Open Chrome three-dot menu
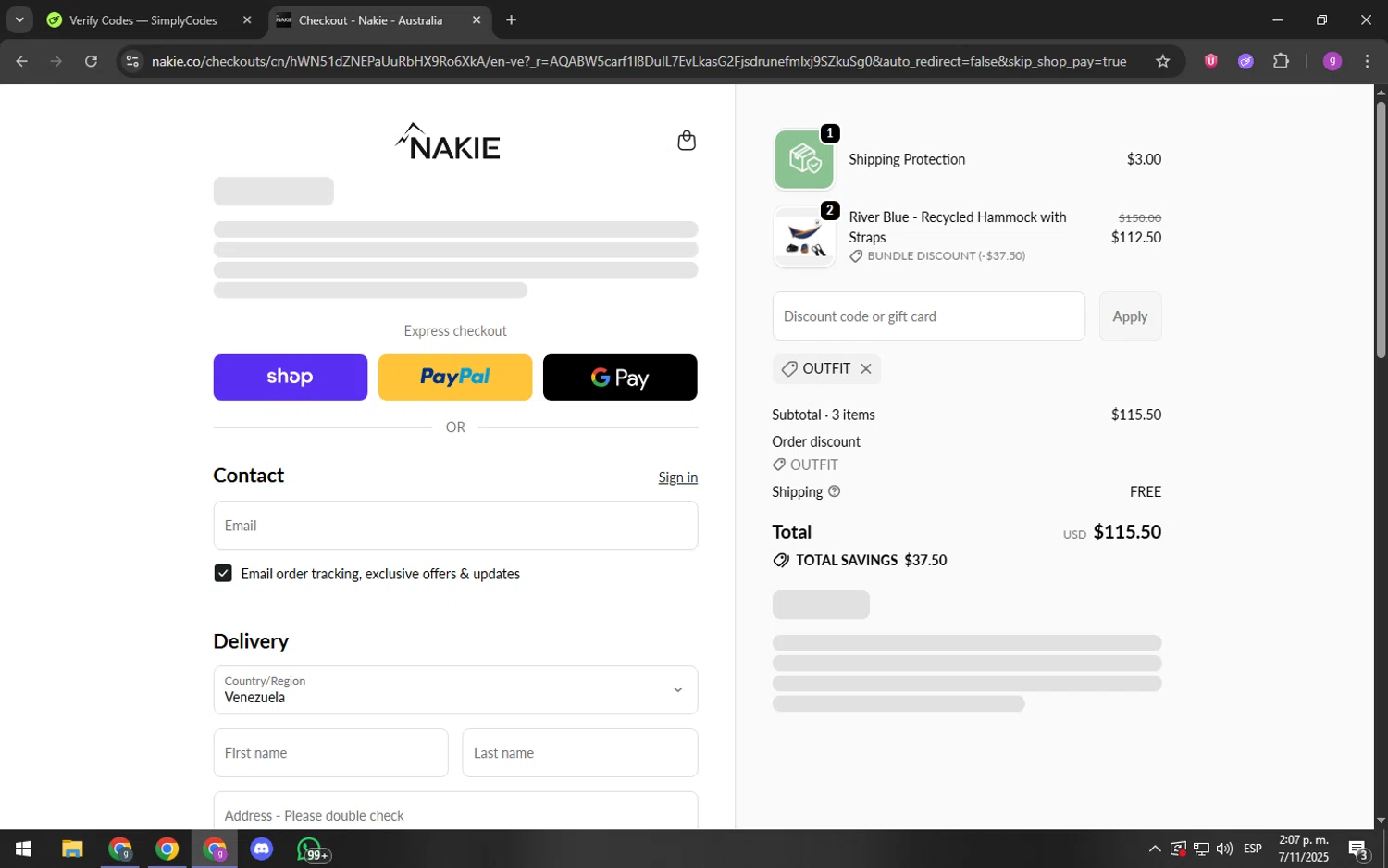1388x868 pixels. tap(1367, 61)
